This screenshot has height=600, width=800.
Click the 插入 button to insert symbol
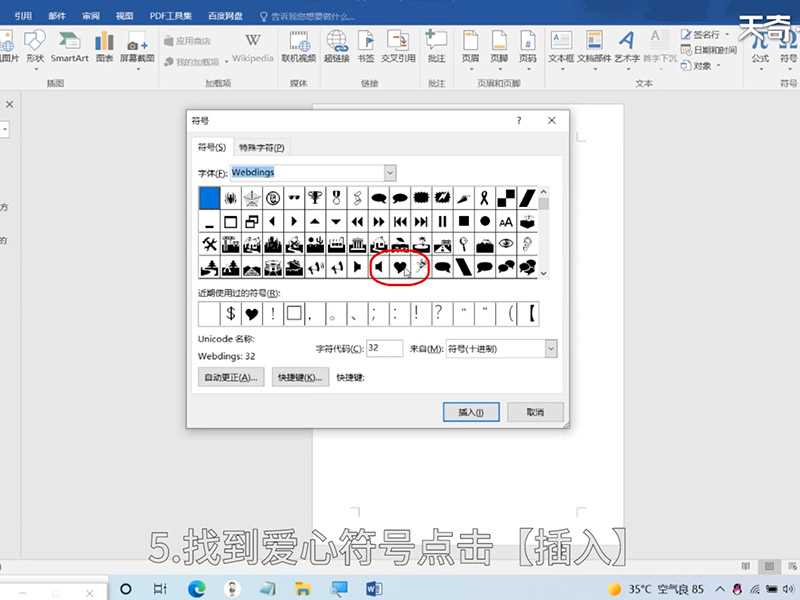click(471, 411)
